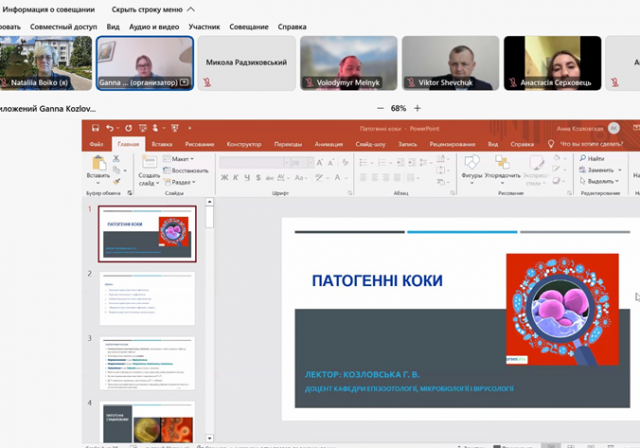This screenshot has width=640, height=448.
Task: Open the Insert (Вставка) ribbon tab
Action: [162, 144]
